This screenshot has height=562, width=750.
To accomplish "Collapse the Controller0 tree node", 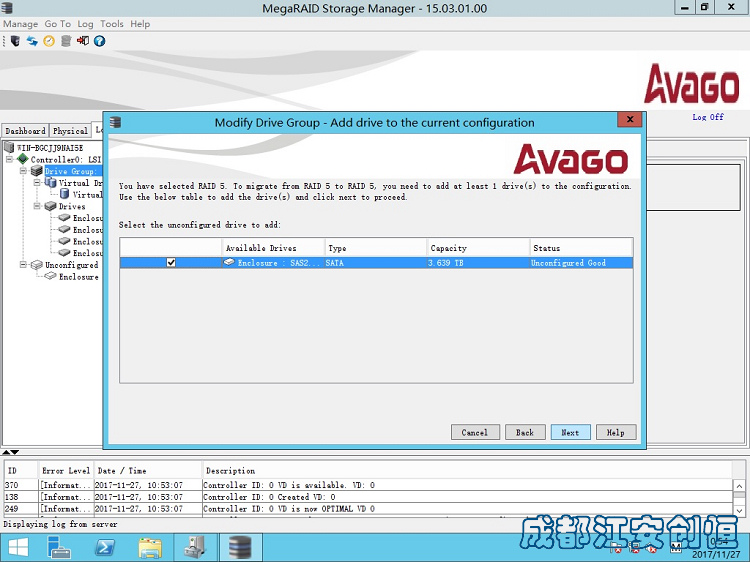I will point(9,159).
